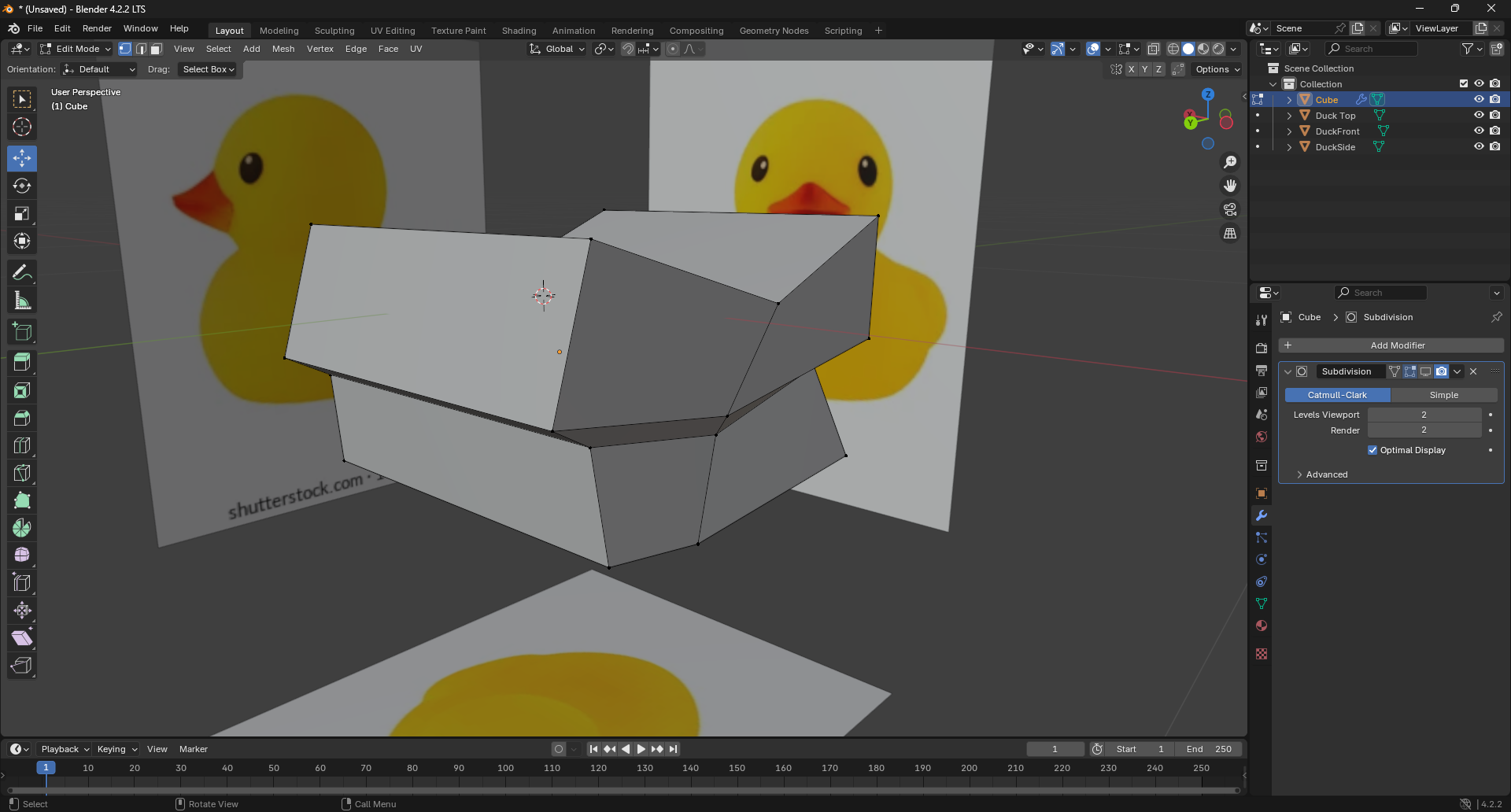This screenshot has width=1511, height=812.
Task: Switch to face select mode
Action: 157,49
